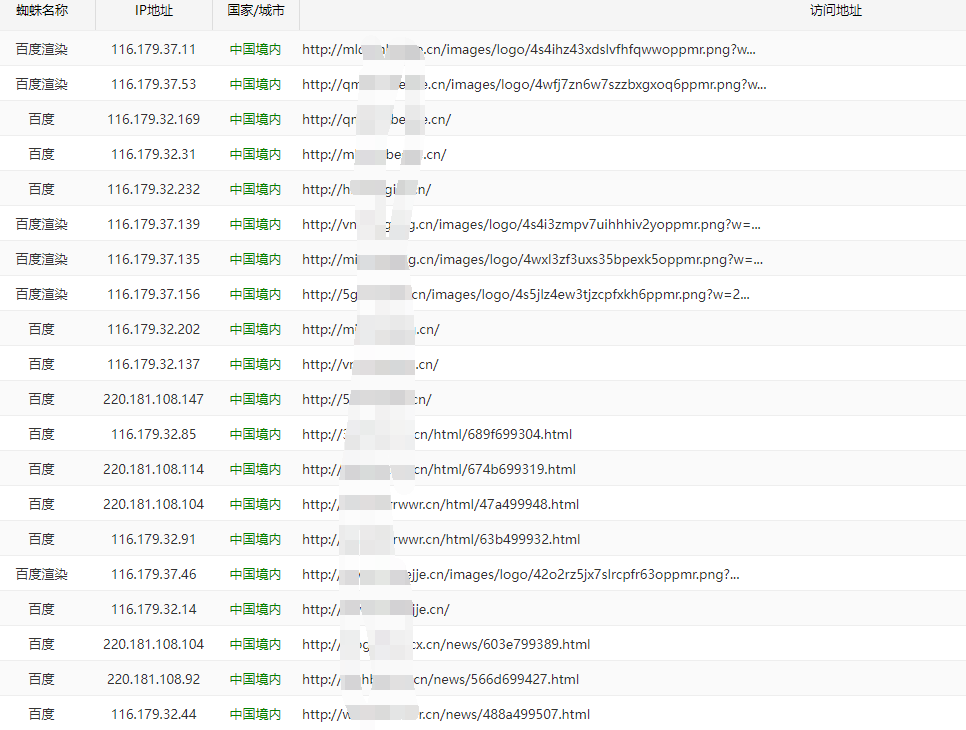Screen dimensions: 966x730
Task: Click 百度 in the 220.181.108.147 row
Action: [42, 399]
